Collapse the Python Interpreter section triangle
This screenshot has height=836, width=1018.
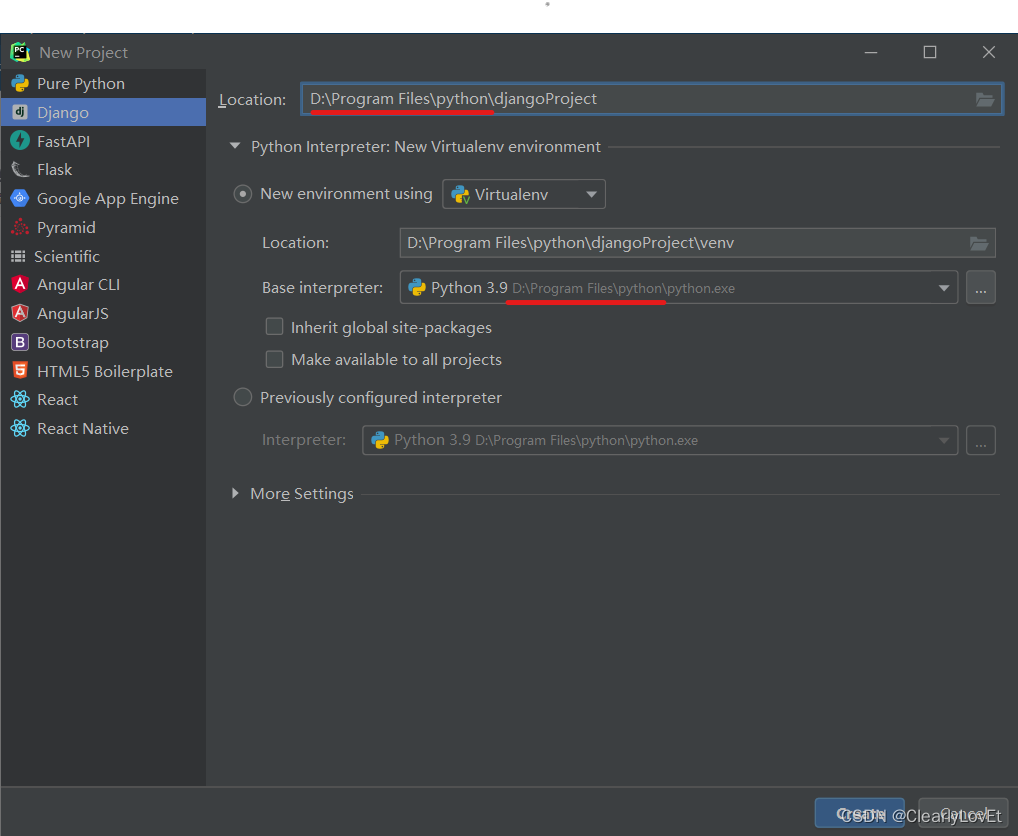235,146
